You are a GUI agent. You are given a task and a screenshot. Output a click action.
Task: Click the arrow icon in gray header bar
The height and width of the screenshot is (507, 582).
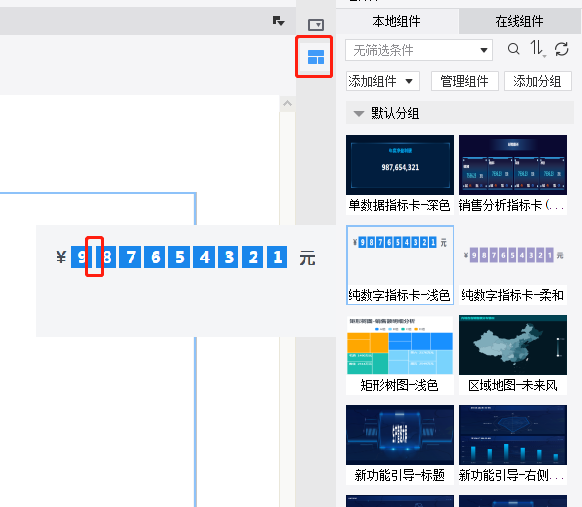tap(278, 21)
